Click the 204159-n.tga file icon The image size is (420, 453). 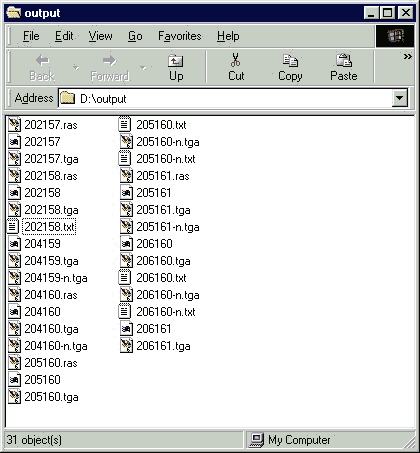[14, 278]
